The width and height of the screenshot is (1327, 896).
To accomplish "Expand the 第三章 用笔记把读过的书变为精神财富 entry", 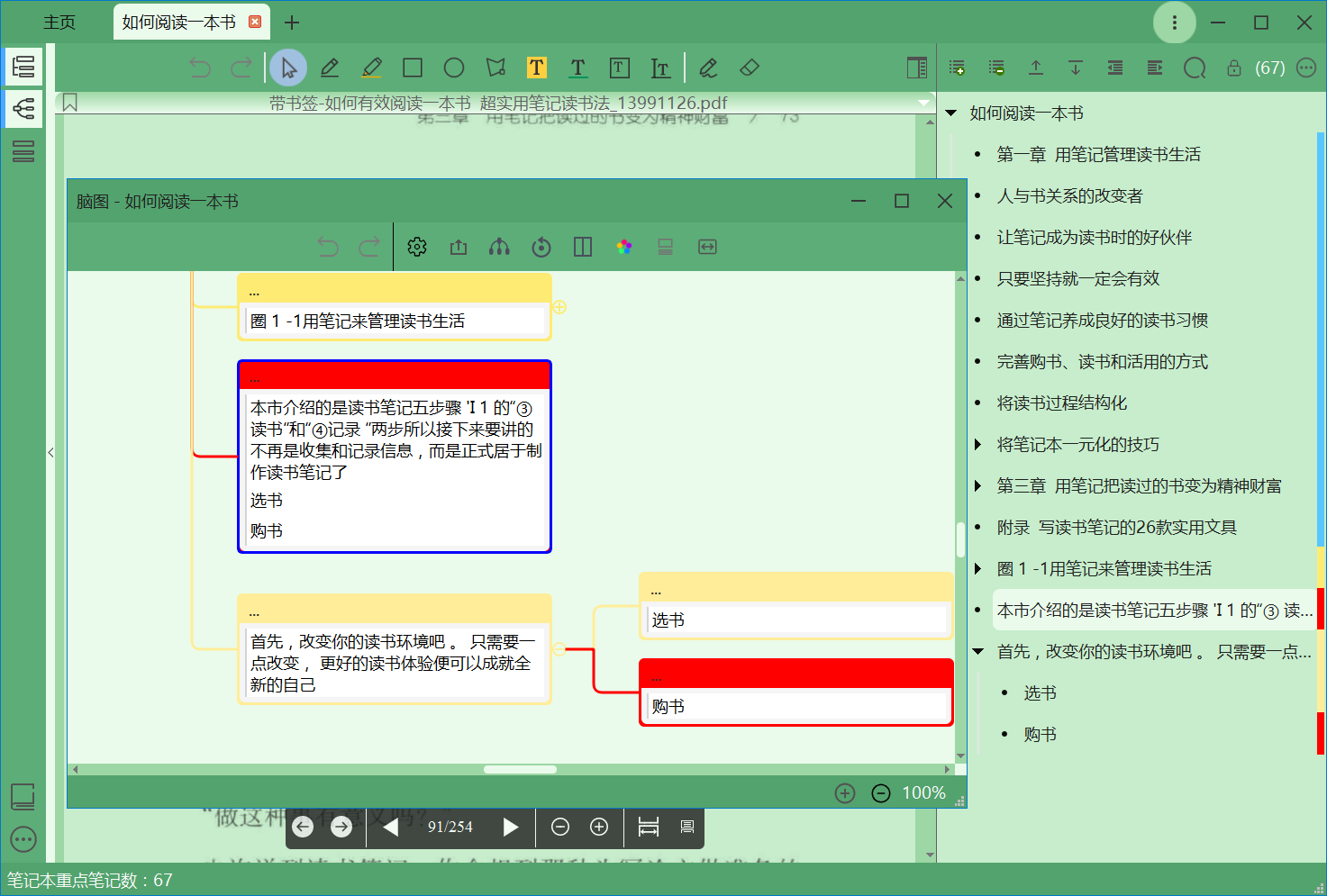I will 979,485.
